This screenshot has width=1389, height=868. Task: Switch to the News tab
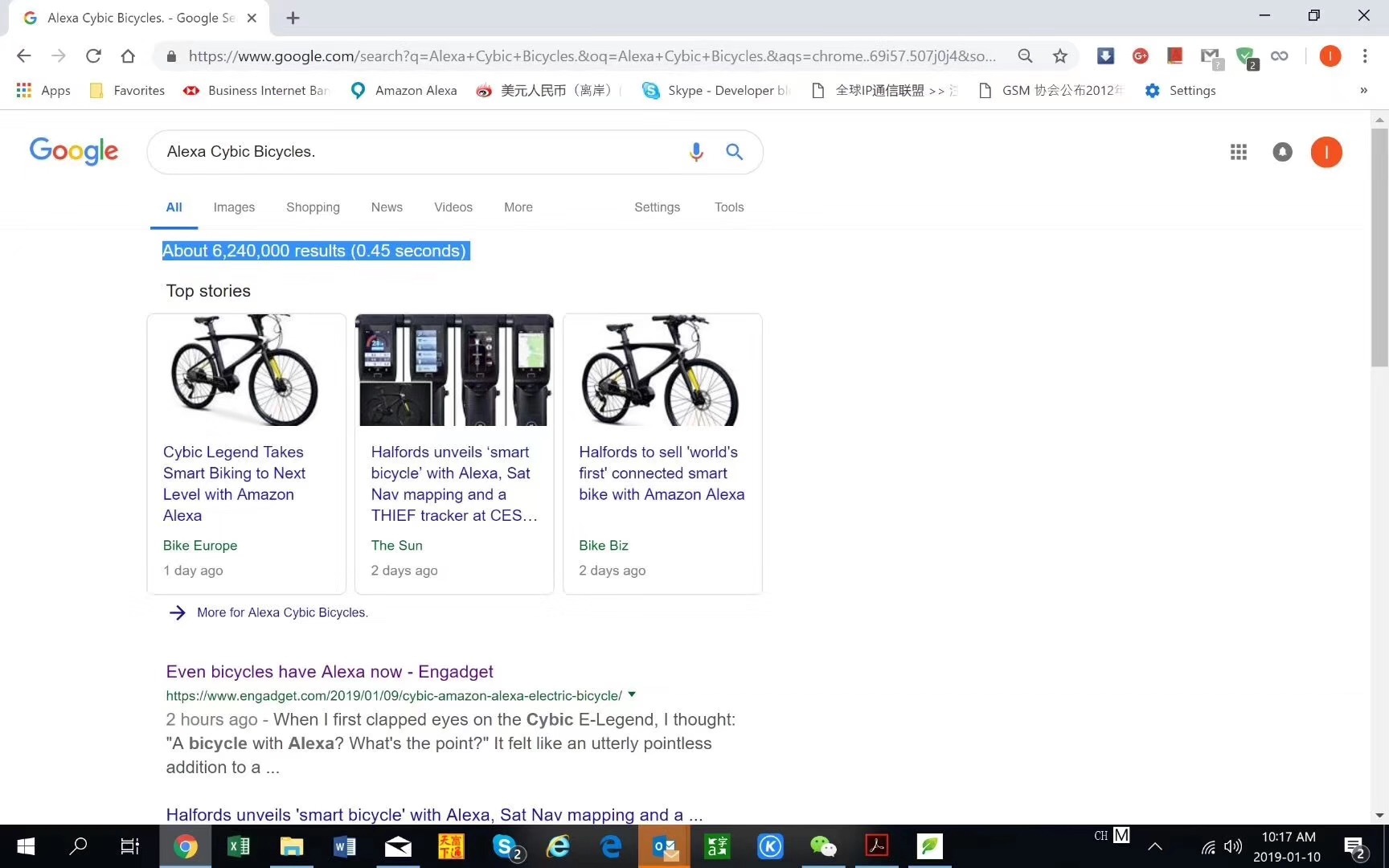point(387,207)
